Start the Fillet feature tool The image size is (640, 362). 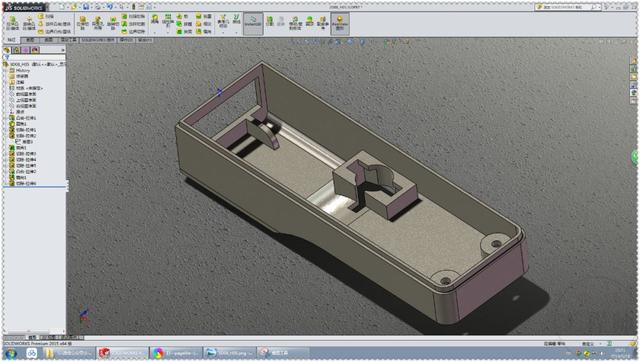pyautogui.click(x=155, y=20)
